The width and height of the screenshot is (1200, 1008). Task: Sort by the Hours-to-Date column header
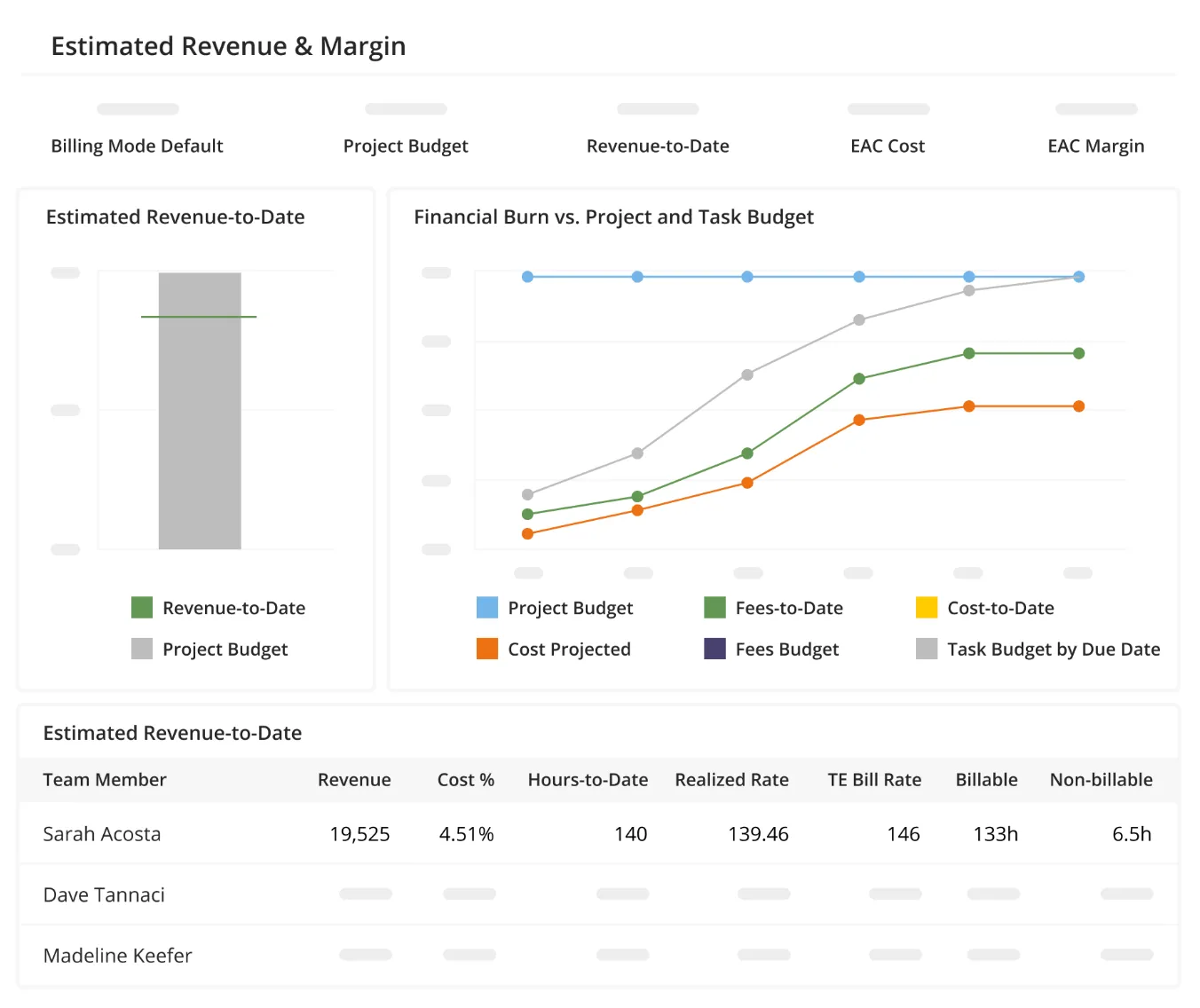[x=588, y=780]
